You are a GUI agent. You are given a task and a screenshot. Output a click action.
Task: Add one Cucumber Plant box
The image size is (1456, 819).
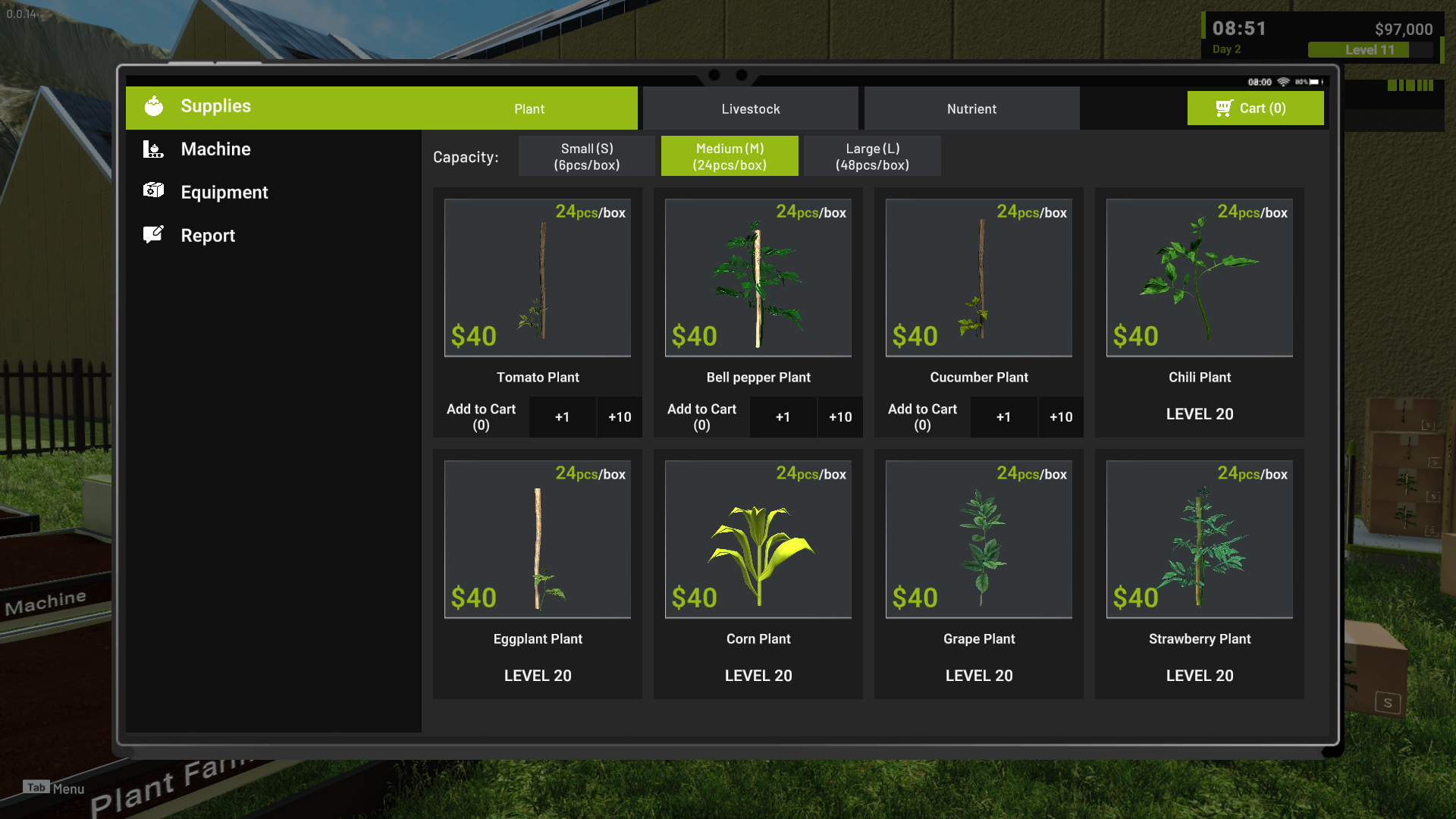pos(1003,417)
